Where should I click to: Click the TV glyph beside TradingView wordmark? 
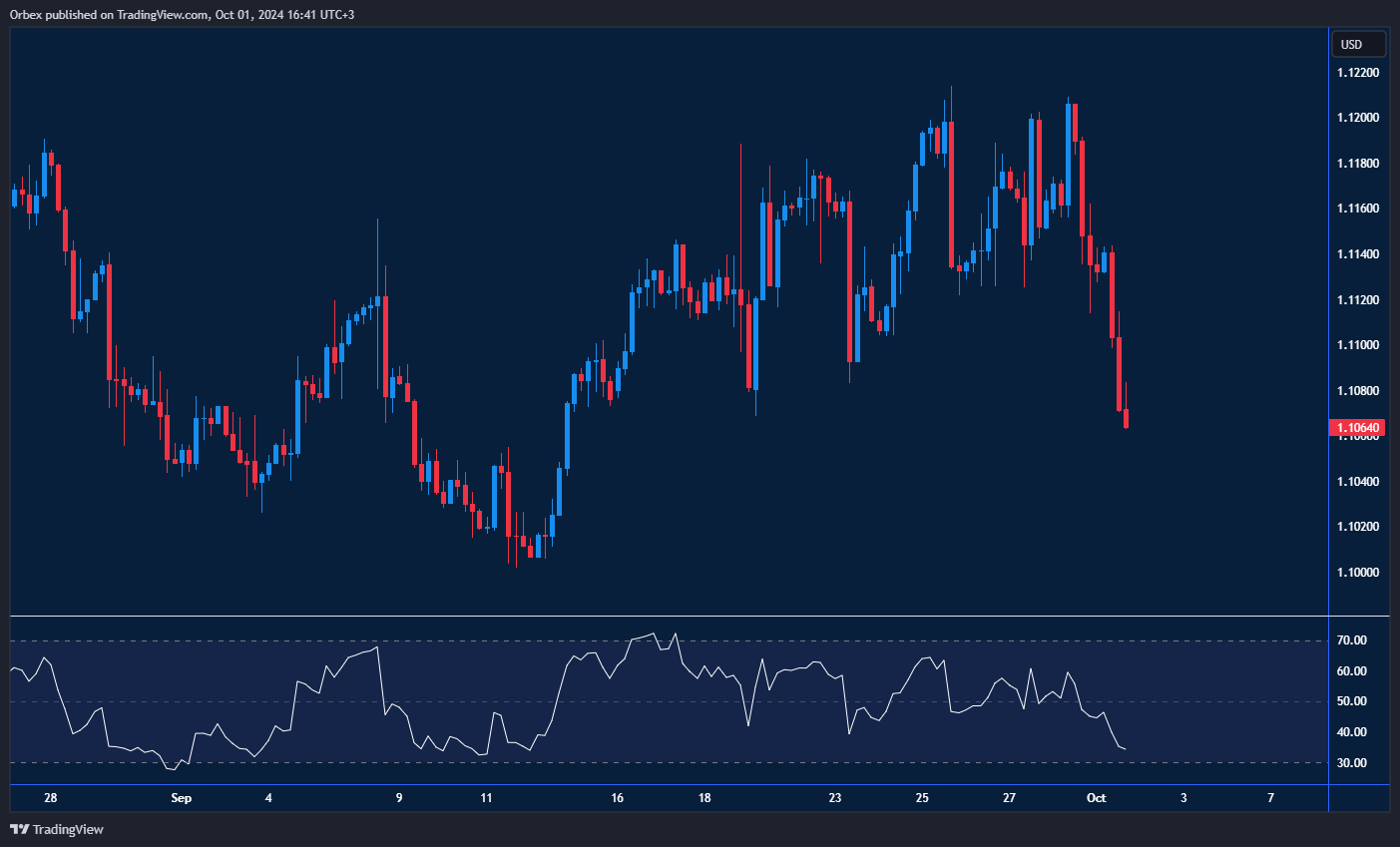pos(18,829)
